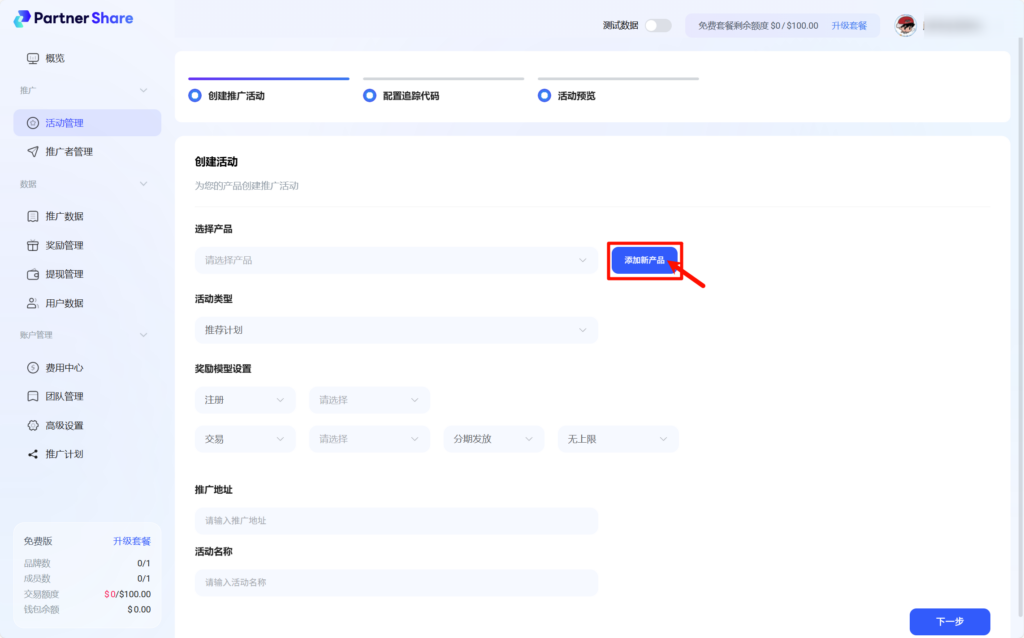
Task: Collapse the 数据 sidebar section
Action: [x=143, y=184]
